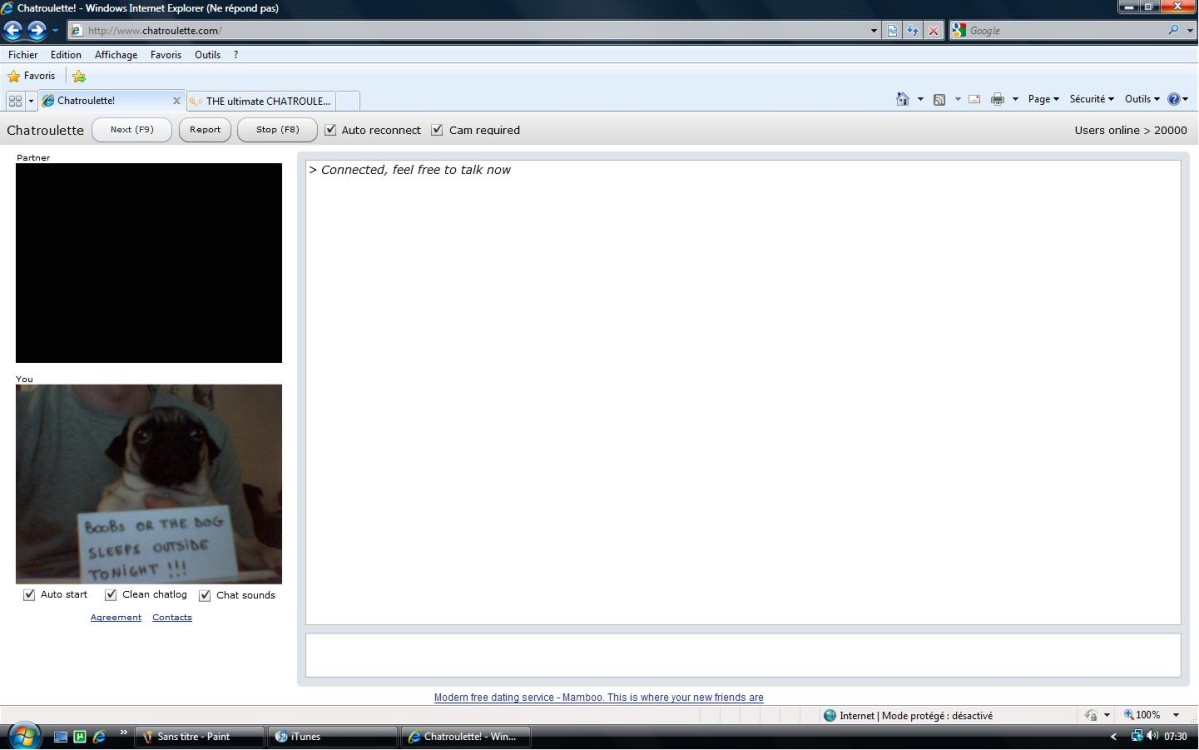The height and width of the screenshot is (750, 1199).
Task: Click the privacy lock icon in status bar
Action: pyautogui.click(x=1091, y=716)
